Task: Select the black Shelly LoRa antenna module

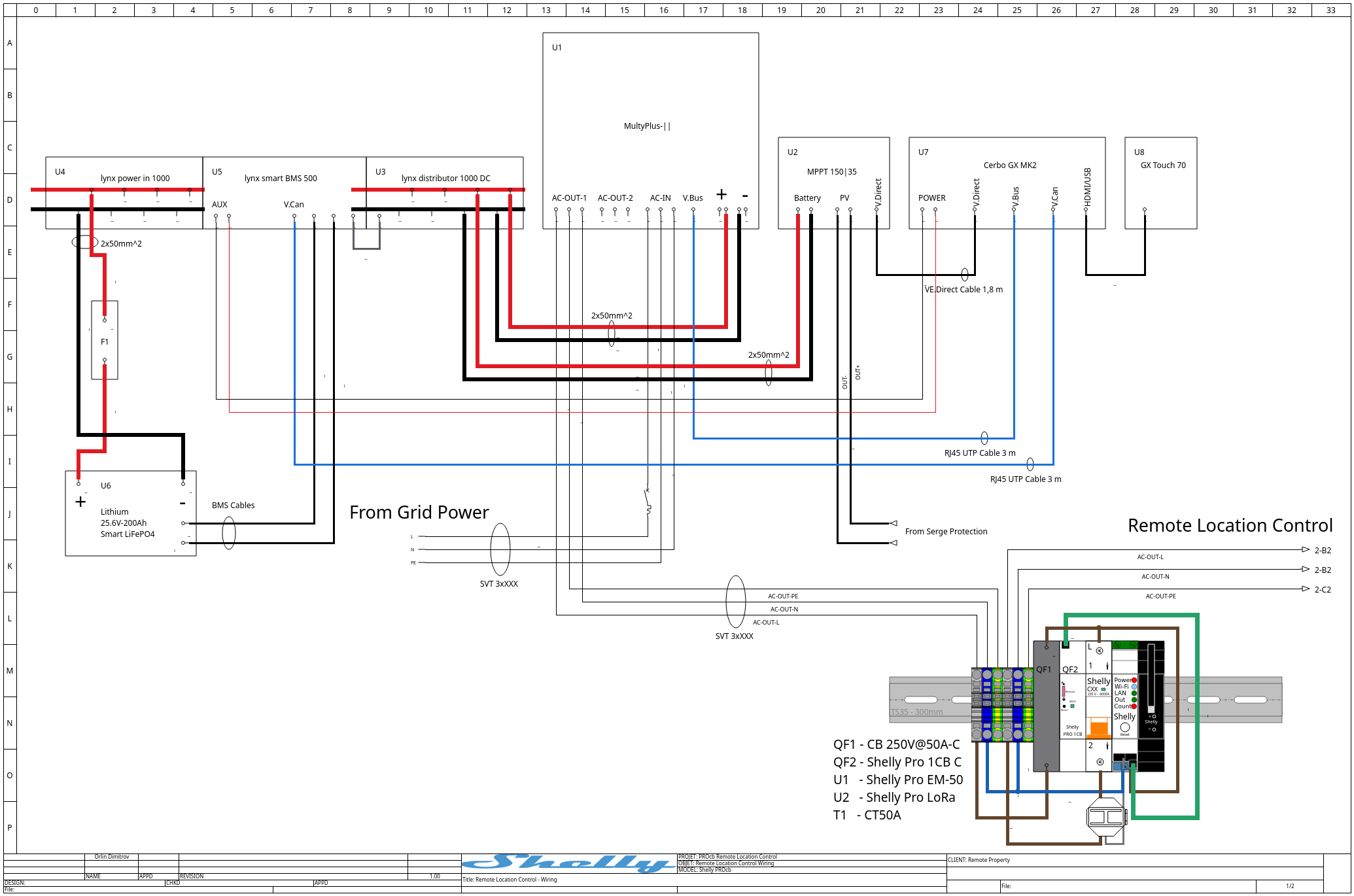Action: (x=1151, y=706)
